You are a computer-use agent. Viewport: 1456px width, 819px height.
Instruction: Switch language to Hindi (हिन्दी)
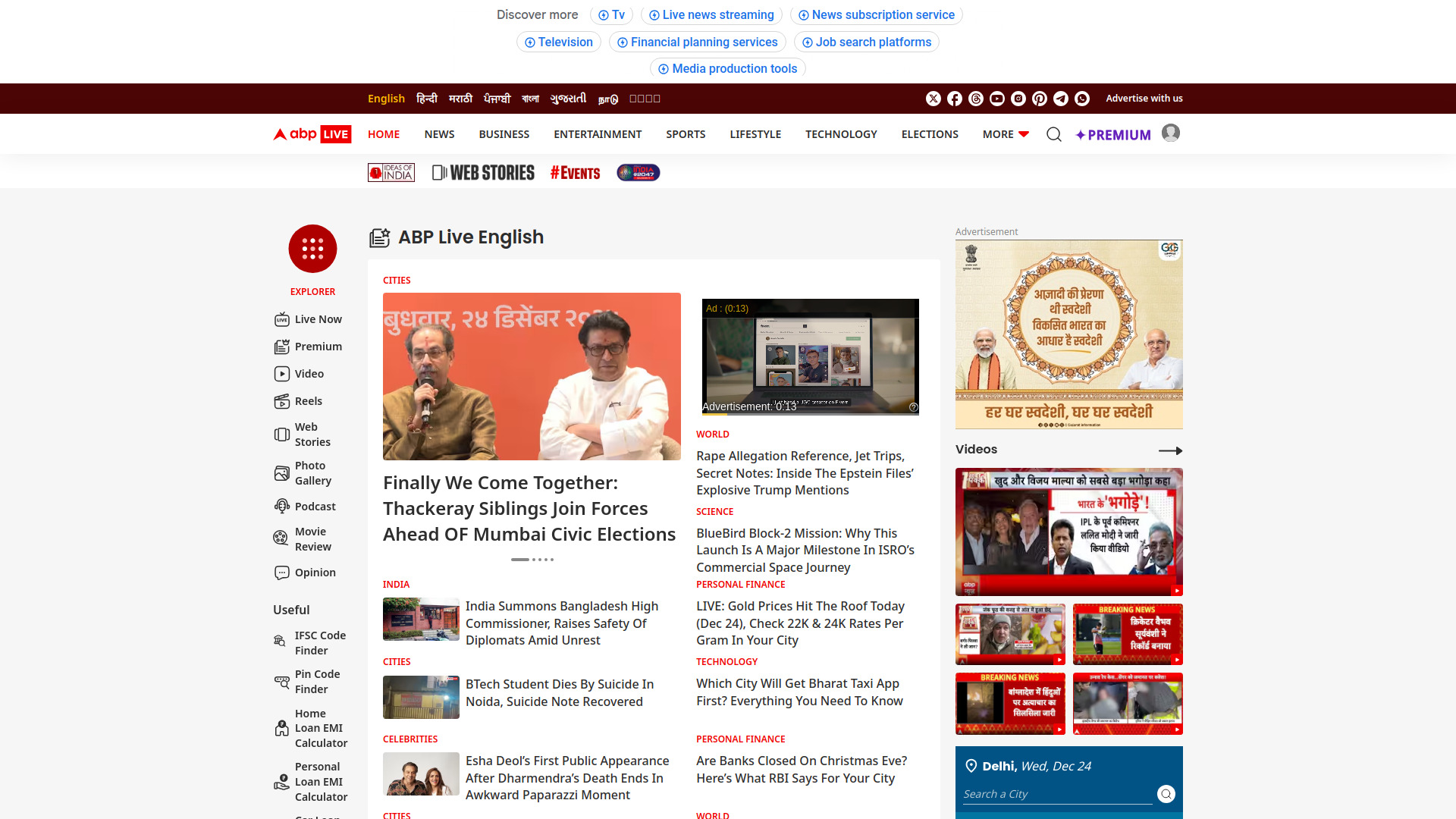pyautogui.click(x=427, y=99)
